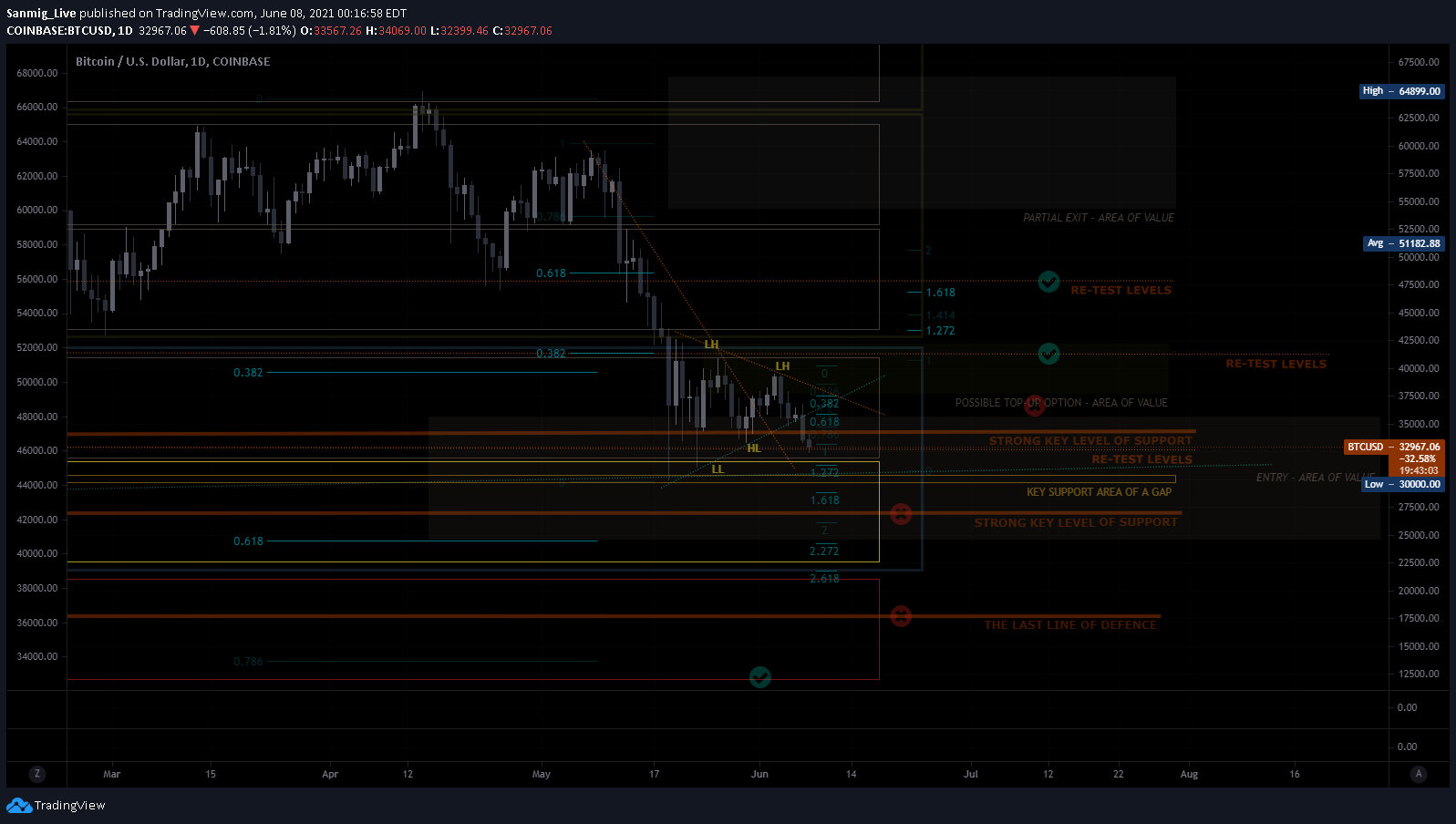This screenshot has width=1456, height=824.
Task: Click the H:34069.00 value in header
Action: coord(396,31)
